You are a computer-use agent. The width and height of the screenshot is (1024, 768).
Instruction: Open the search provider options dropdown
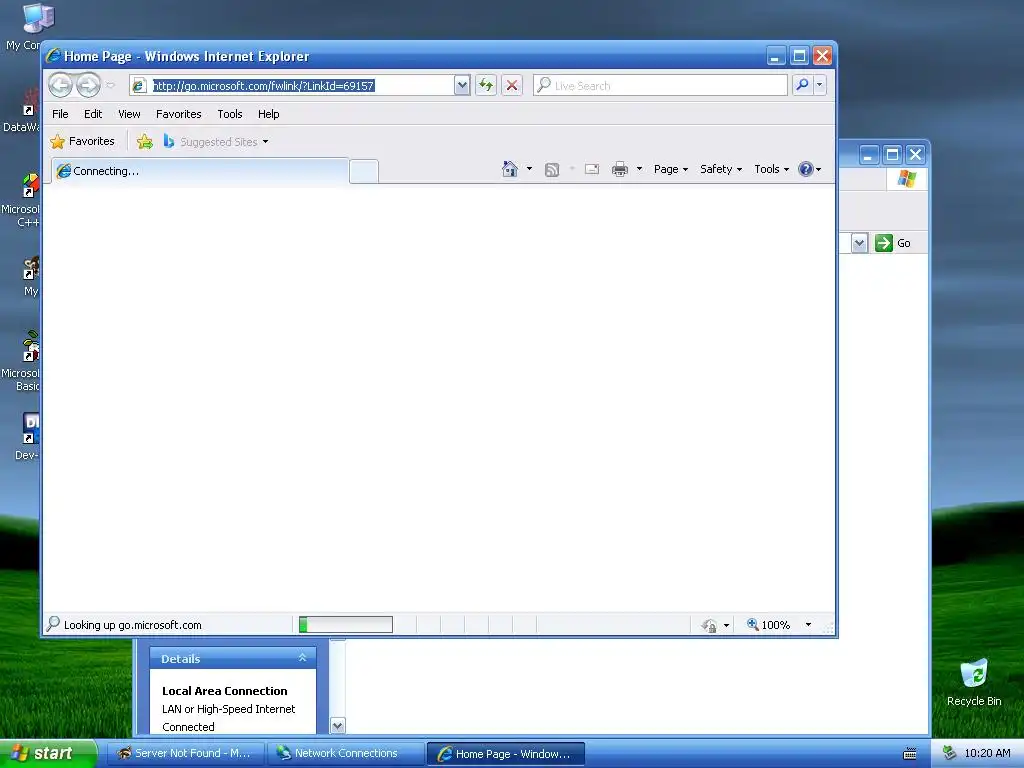coord(820,86)
